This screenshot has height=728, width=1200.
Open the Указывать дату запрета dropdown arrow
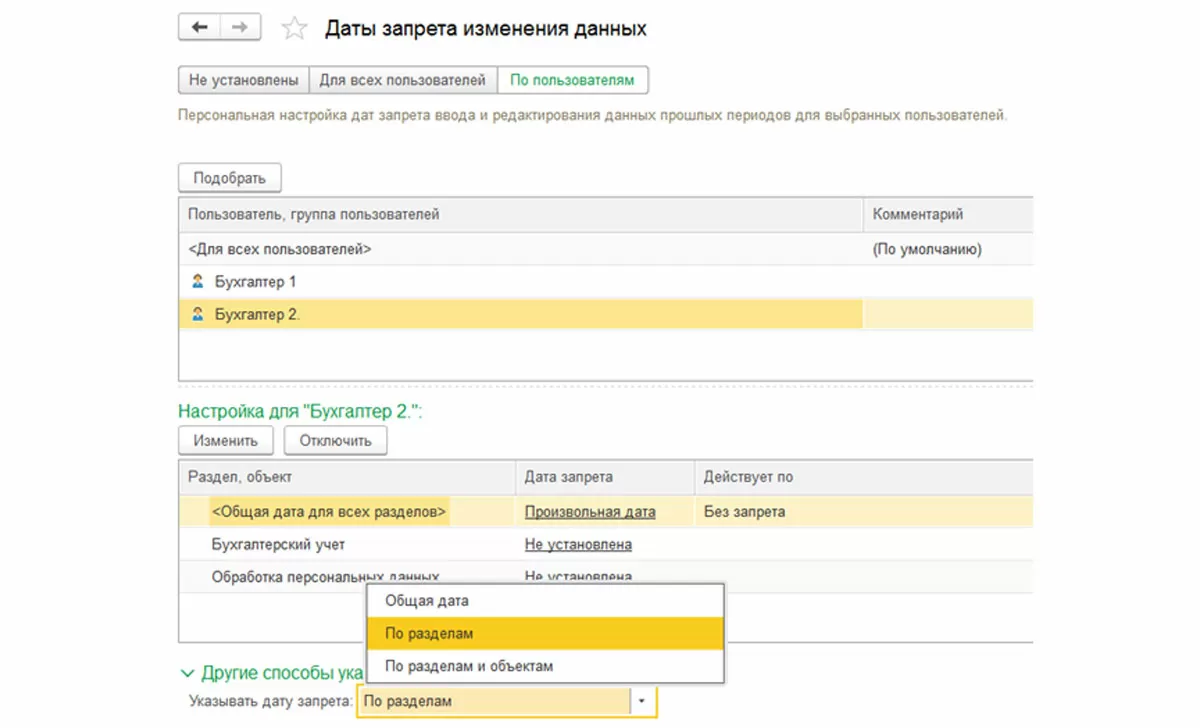coord(642,702)
